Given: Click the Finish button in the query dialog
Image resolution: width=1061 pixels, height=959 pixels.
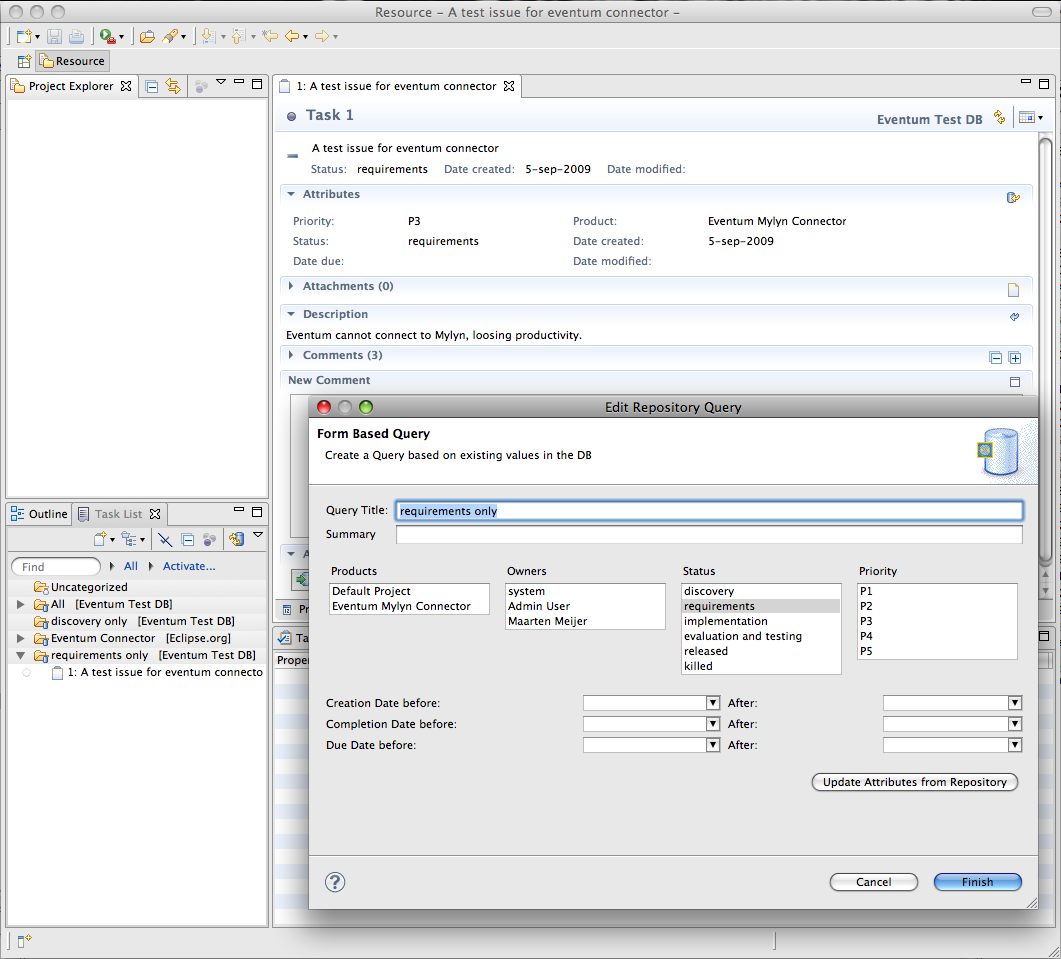Looking at the screenshot, I should coord(977,881).
